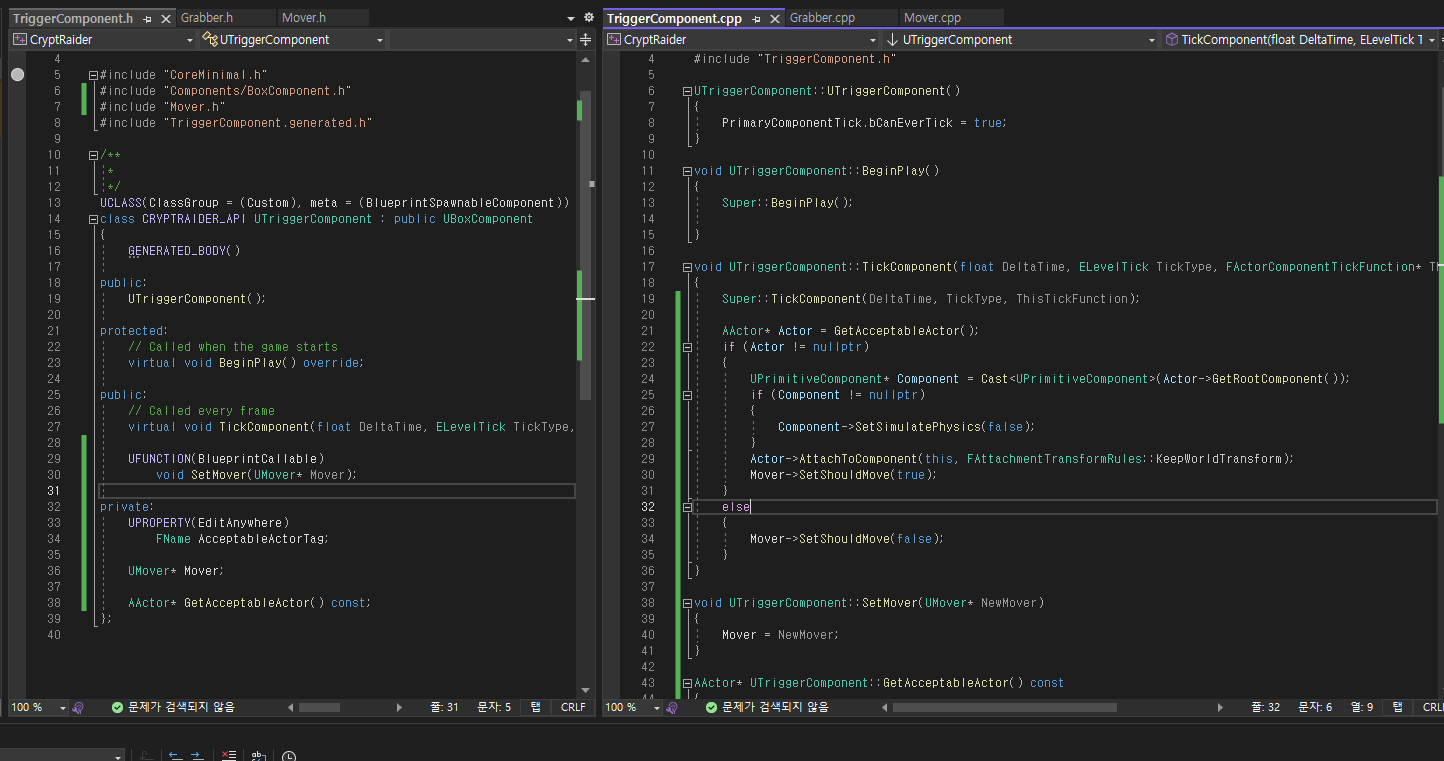Close the TriggerComponent.h tab
Viewport: 1444px width, 761px height.
pos(165,18)
